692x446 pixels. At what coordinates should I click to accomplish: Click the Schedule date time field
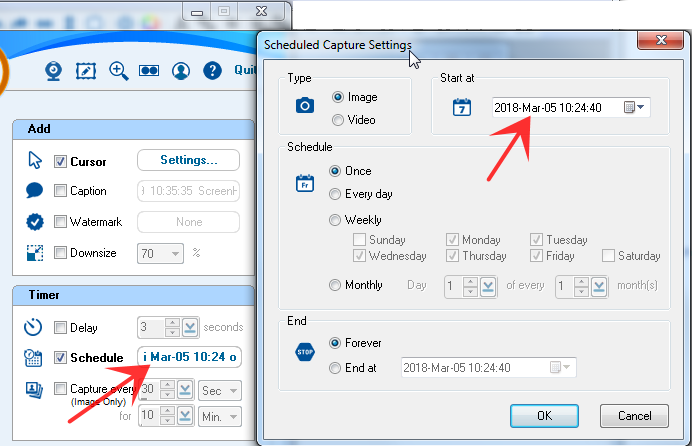[188, 357]
